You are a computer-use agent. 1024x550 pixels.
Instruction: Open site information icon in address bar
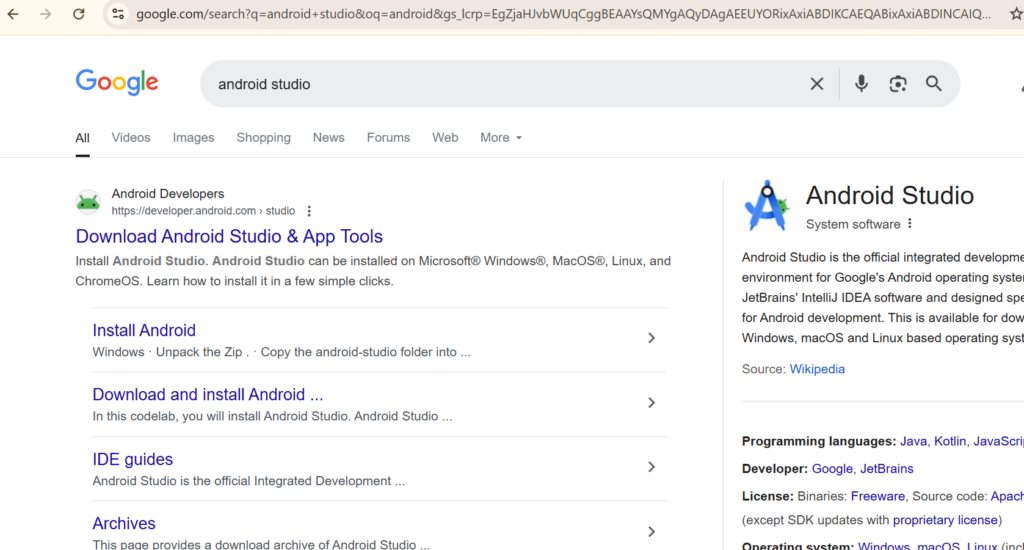(118, 14)
